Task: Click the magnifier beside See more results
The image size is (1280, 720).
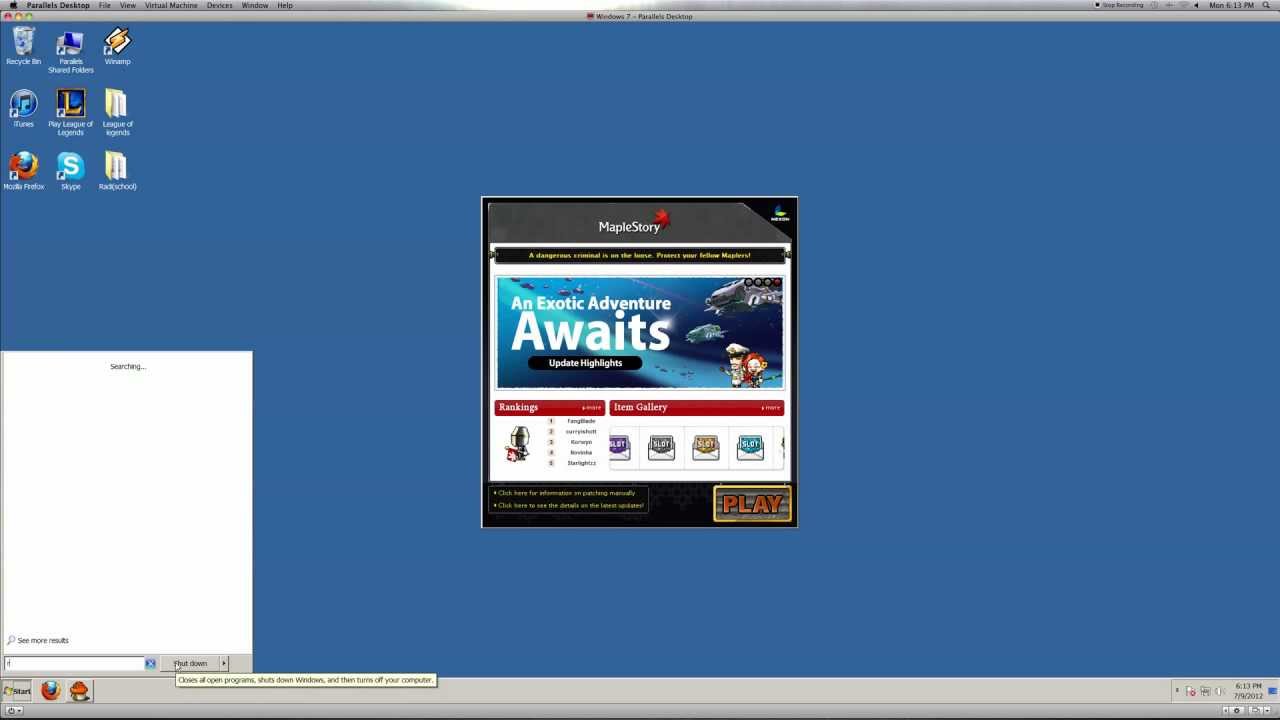Action: click(x=11, y=640)
